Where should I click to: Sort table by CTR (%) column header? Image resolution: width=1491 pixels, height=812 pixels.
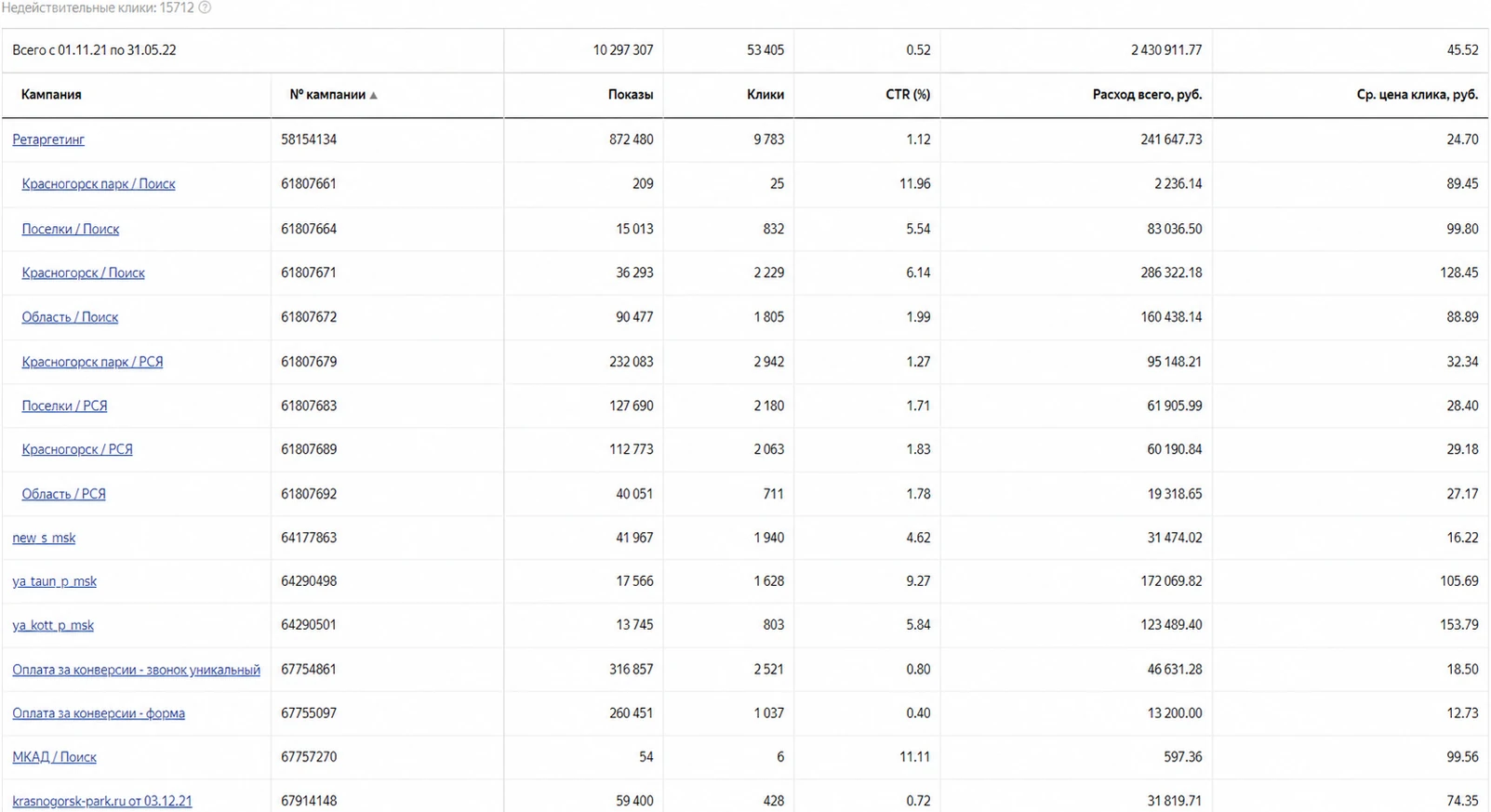tap(908, 95)
